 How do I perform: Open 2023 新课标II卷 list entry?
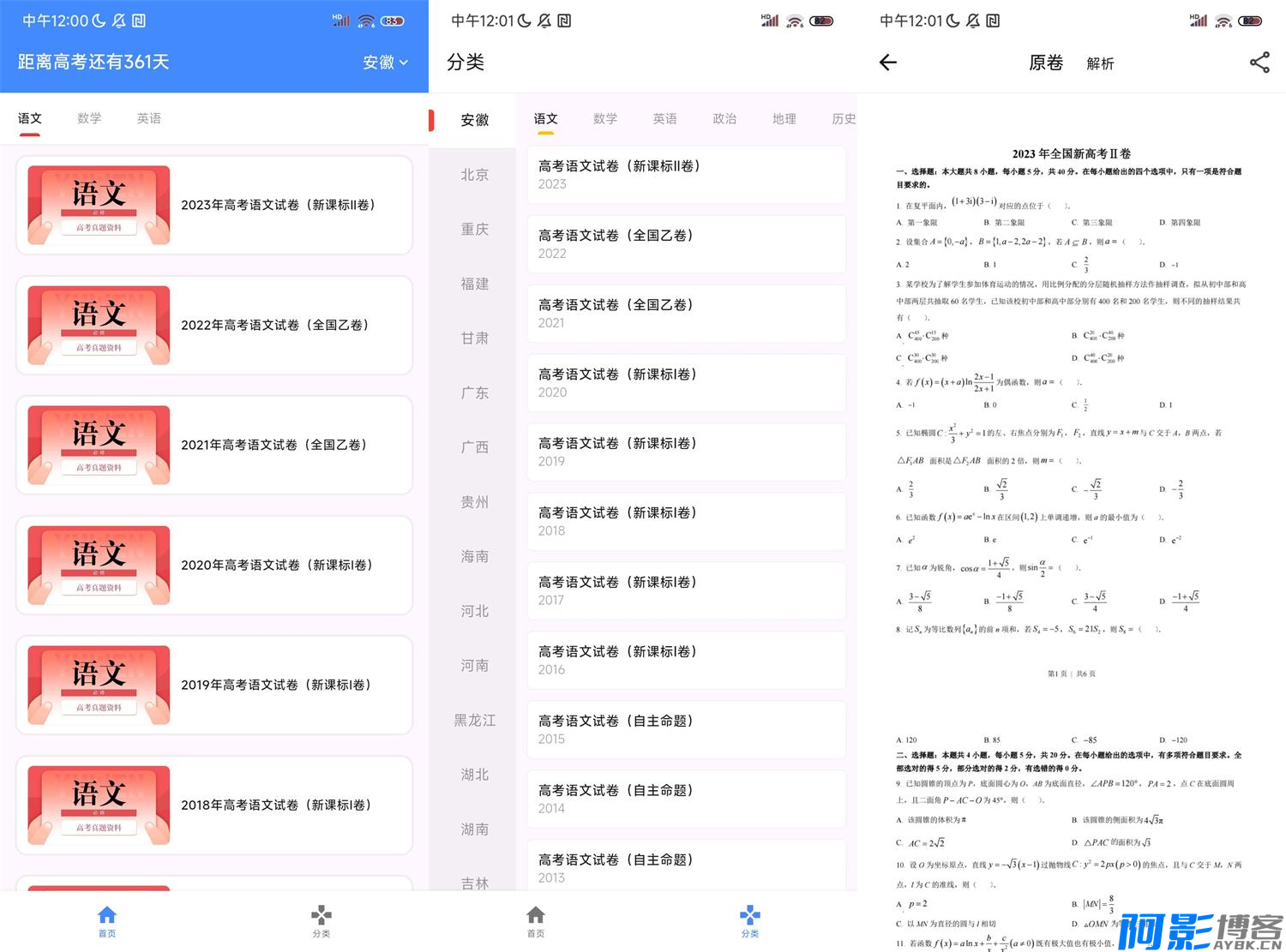click(x=686, y=175)
